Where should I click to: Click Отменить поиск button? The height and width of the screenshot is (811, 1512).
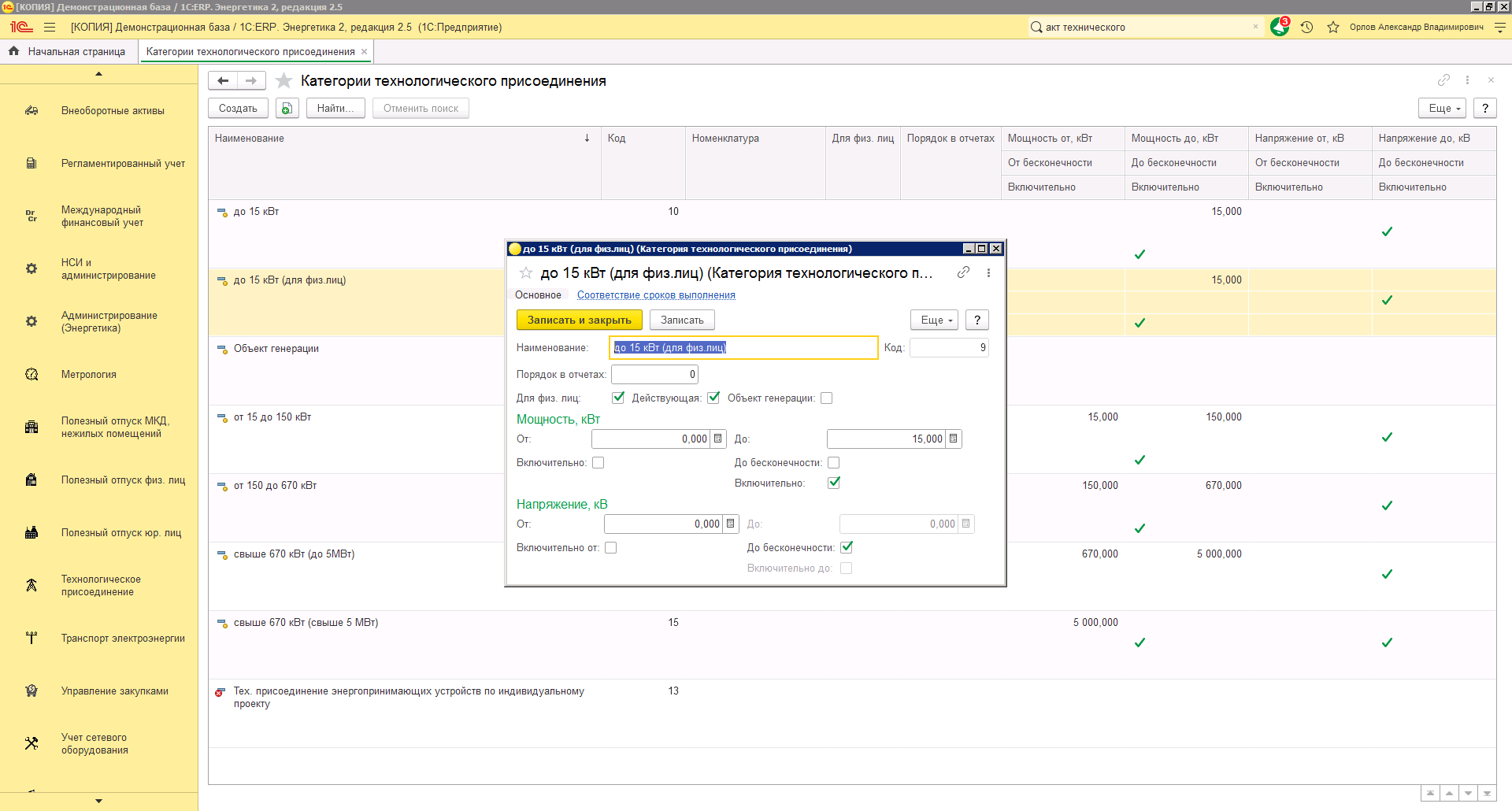[421, 109]
